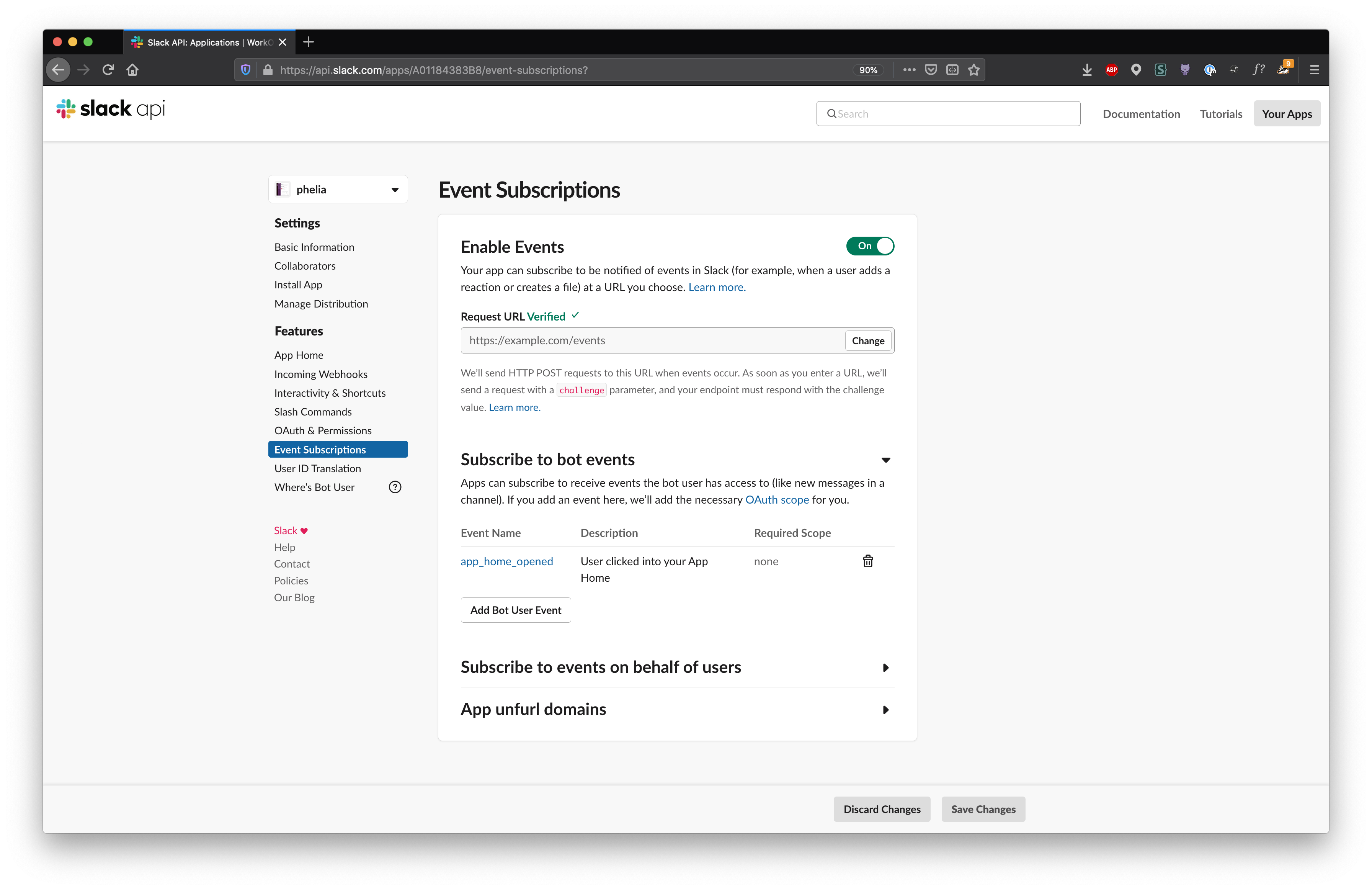1372x890 pixels.
Task: Open OAuth & Permissions in the sidebar
Action: pyautogui.click(x=323, y=430)
